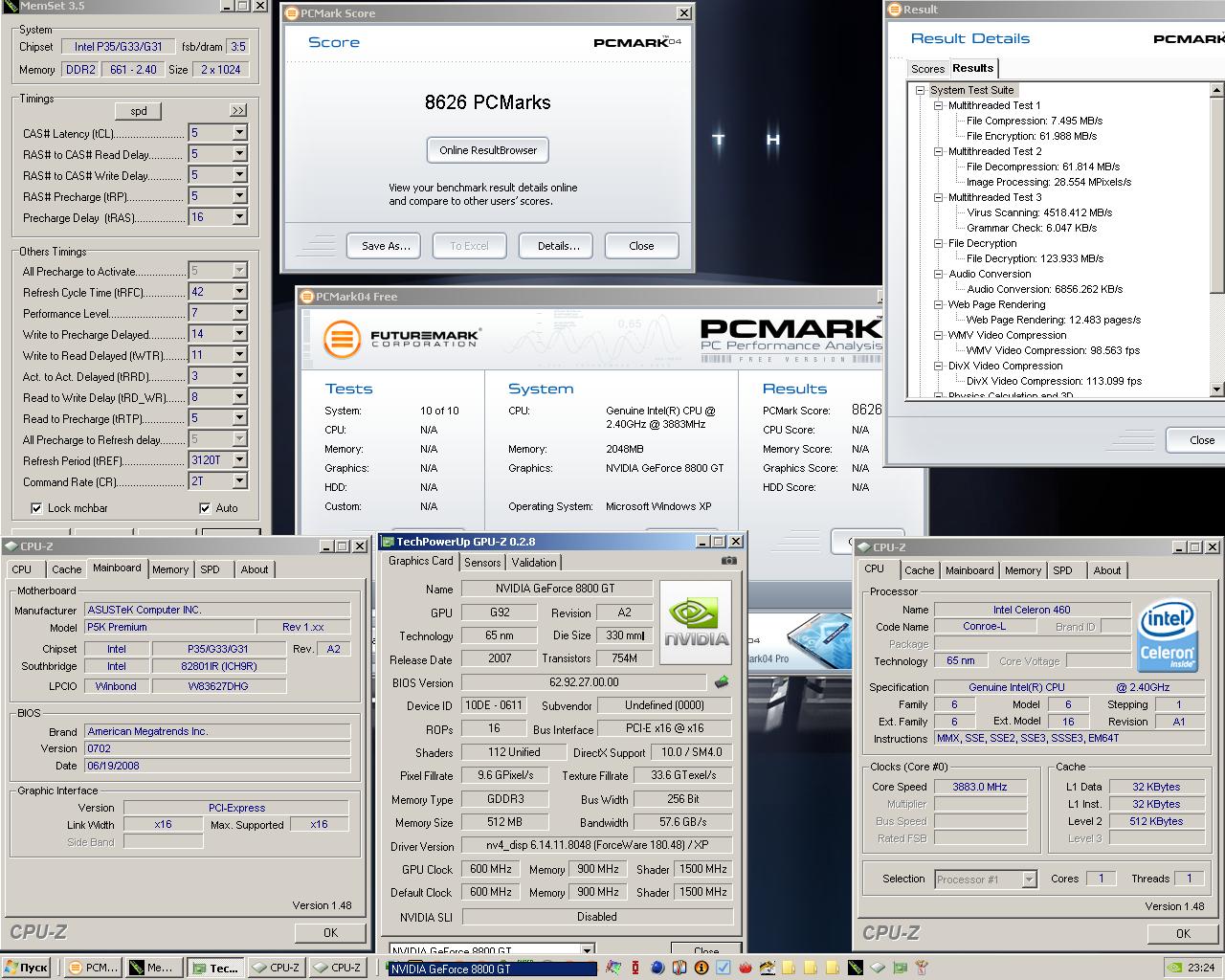This screenshot has height=980, width=1225.
Task: Click the PCMark Score title bar icon
Action: point(292,13)
